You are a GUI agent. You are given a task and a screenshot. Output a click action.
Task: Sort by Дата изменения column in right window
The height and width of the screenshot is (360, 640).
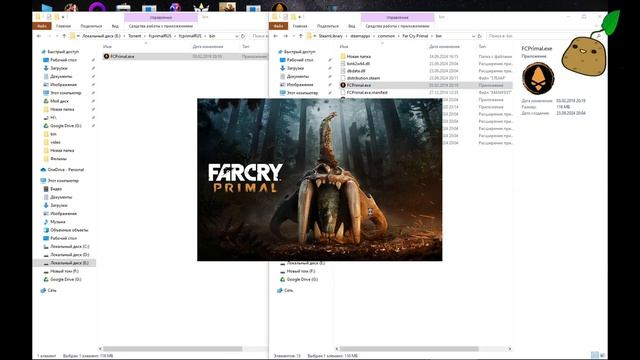[444, 47]
